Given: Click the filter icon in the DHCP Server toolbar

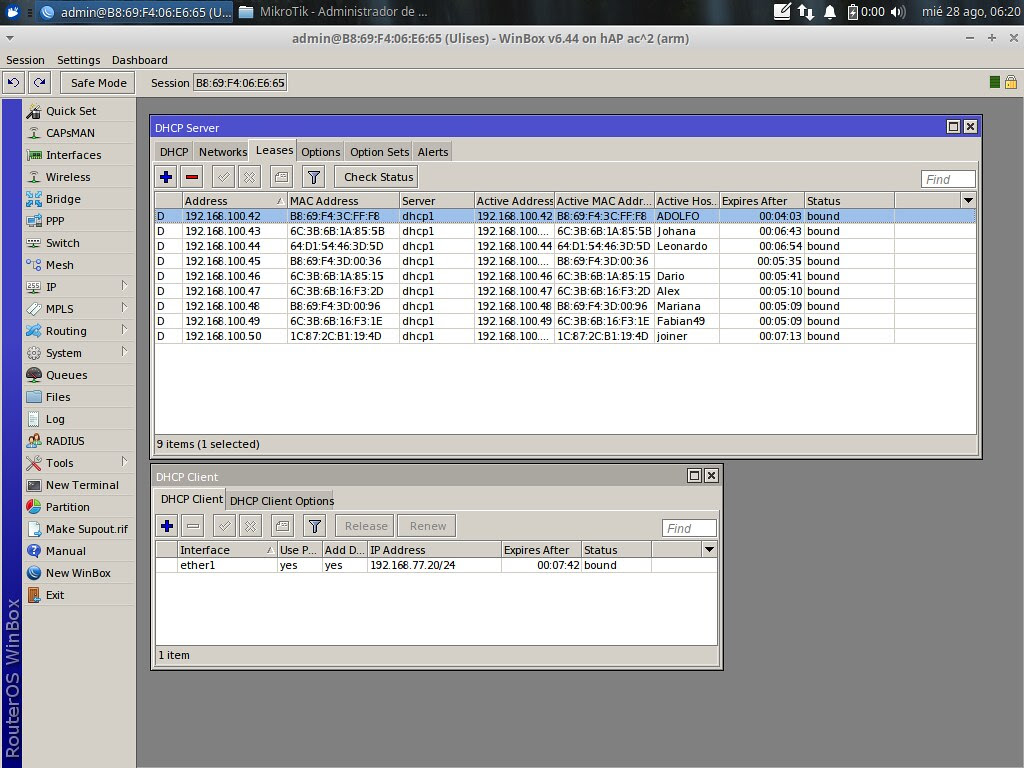Looking at the screenshot, I should (x=313, y=177).
